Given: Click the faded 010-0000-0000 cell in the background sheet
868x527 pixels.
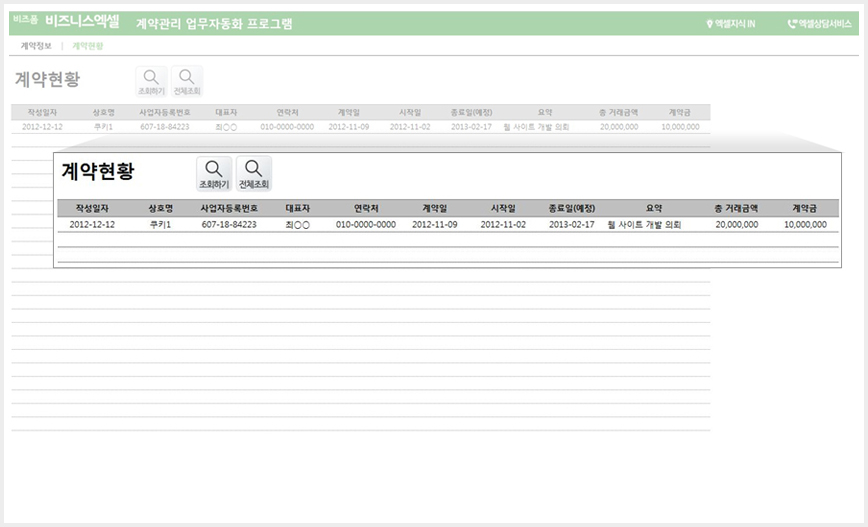Looking at the screenshot, I should tap(287, 127).
